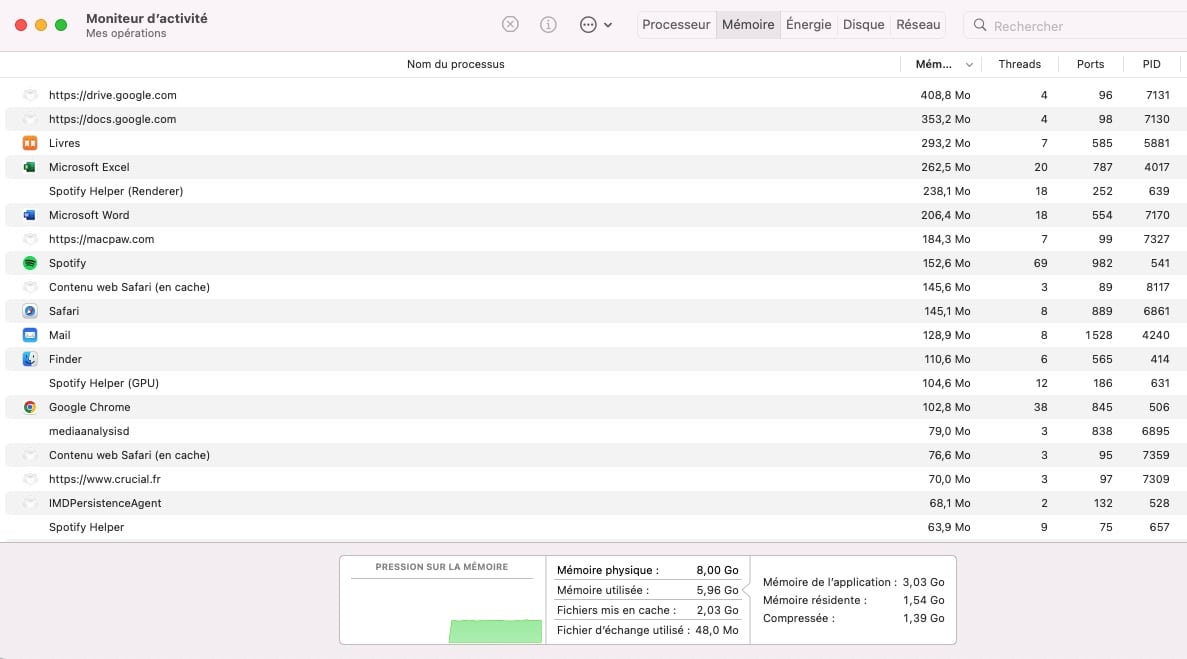Click the Mail envelope icon
This screenshot has width=1187, height=659.
pos(30,335)
